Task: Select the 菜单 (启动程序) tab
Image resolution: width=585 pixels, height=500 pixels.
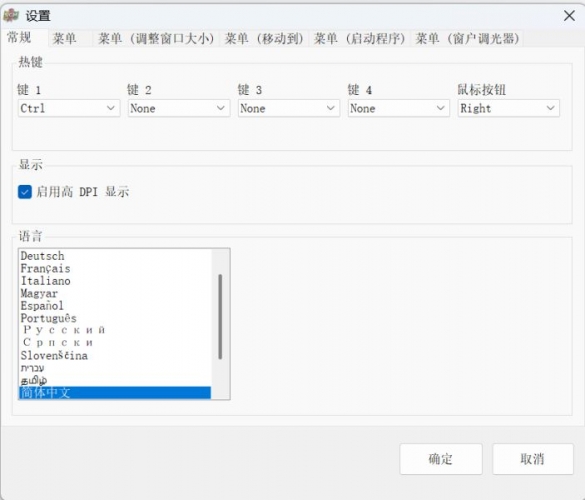Action: coord(360,38)
